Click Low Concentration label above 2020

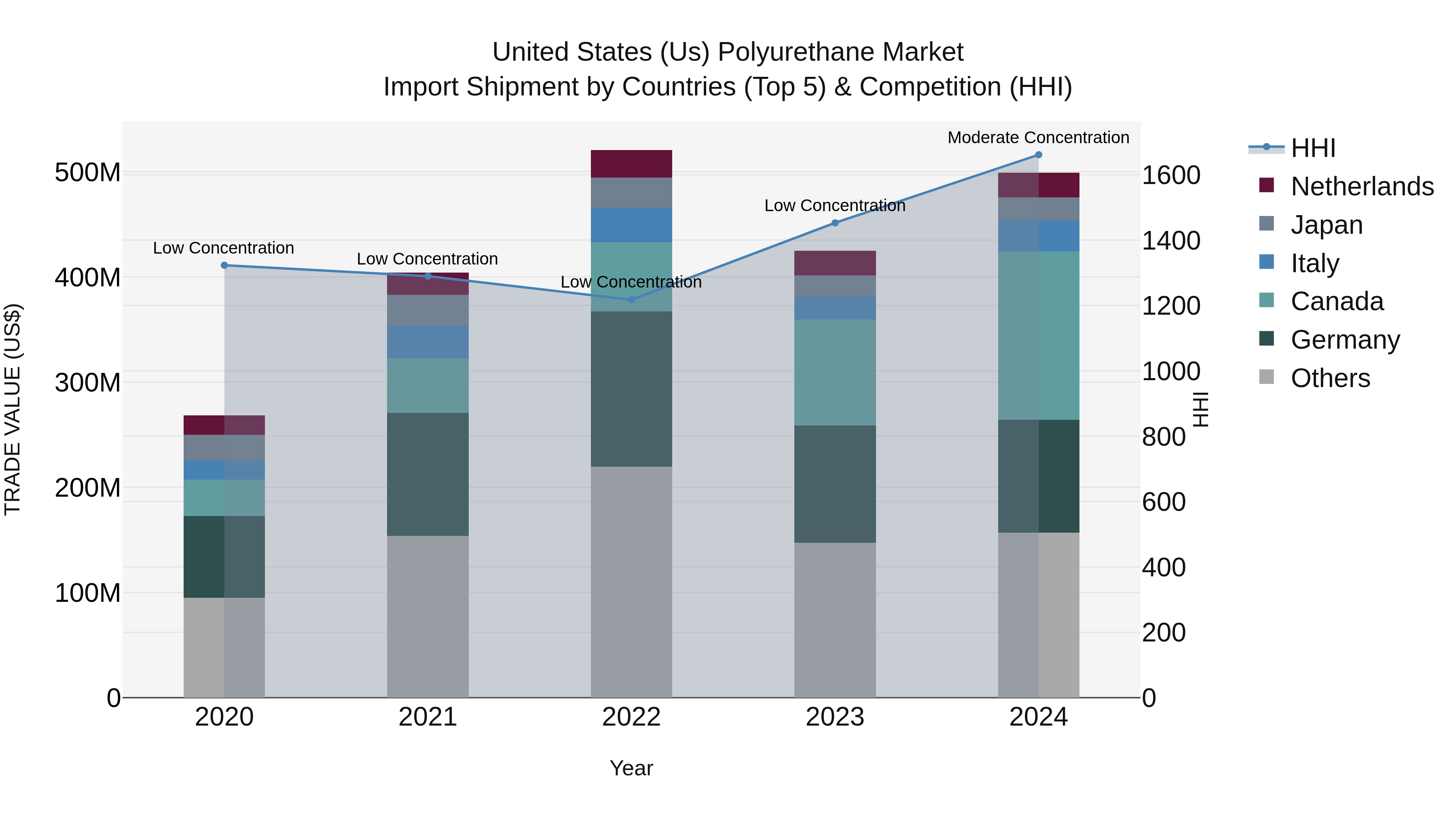point(224,248)
